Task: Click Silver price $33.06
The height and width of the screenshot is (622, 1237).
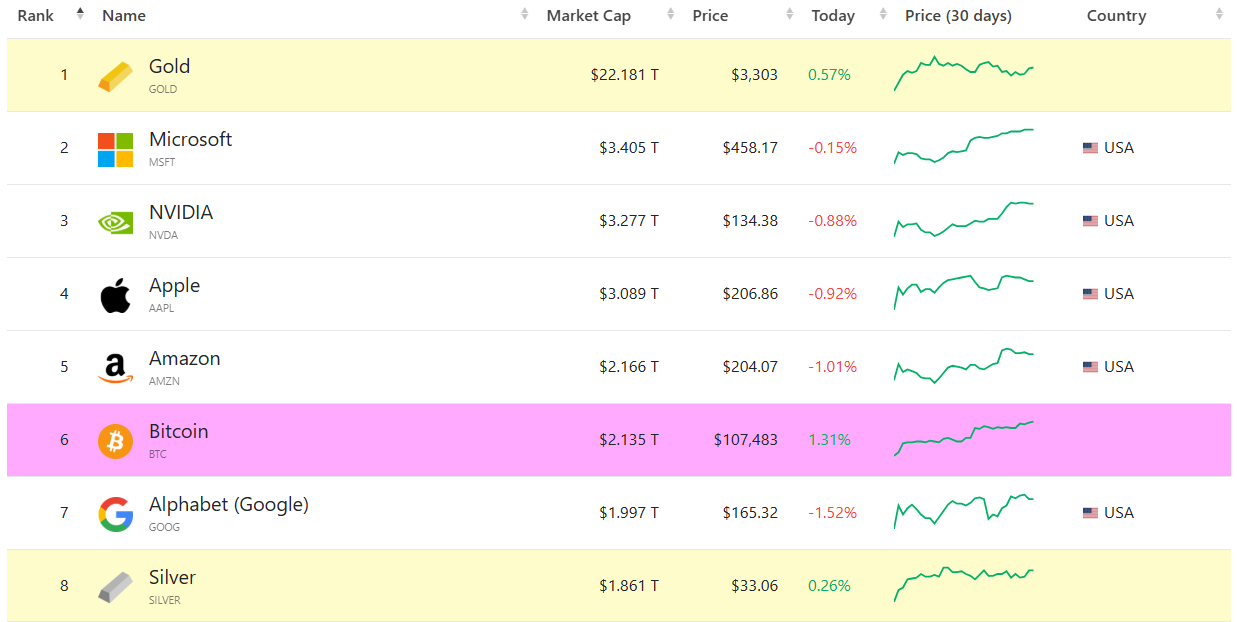Action: 754,586
